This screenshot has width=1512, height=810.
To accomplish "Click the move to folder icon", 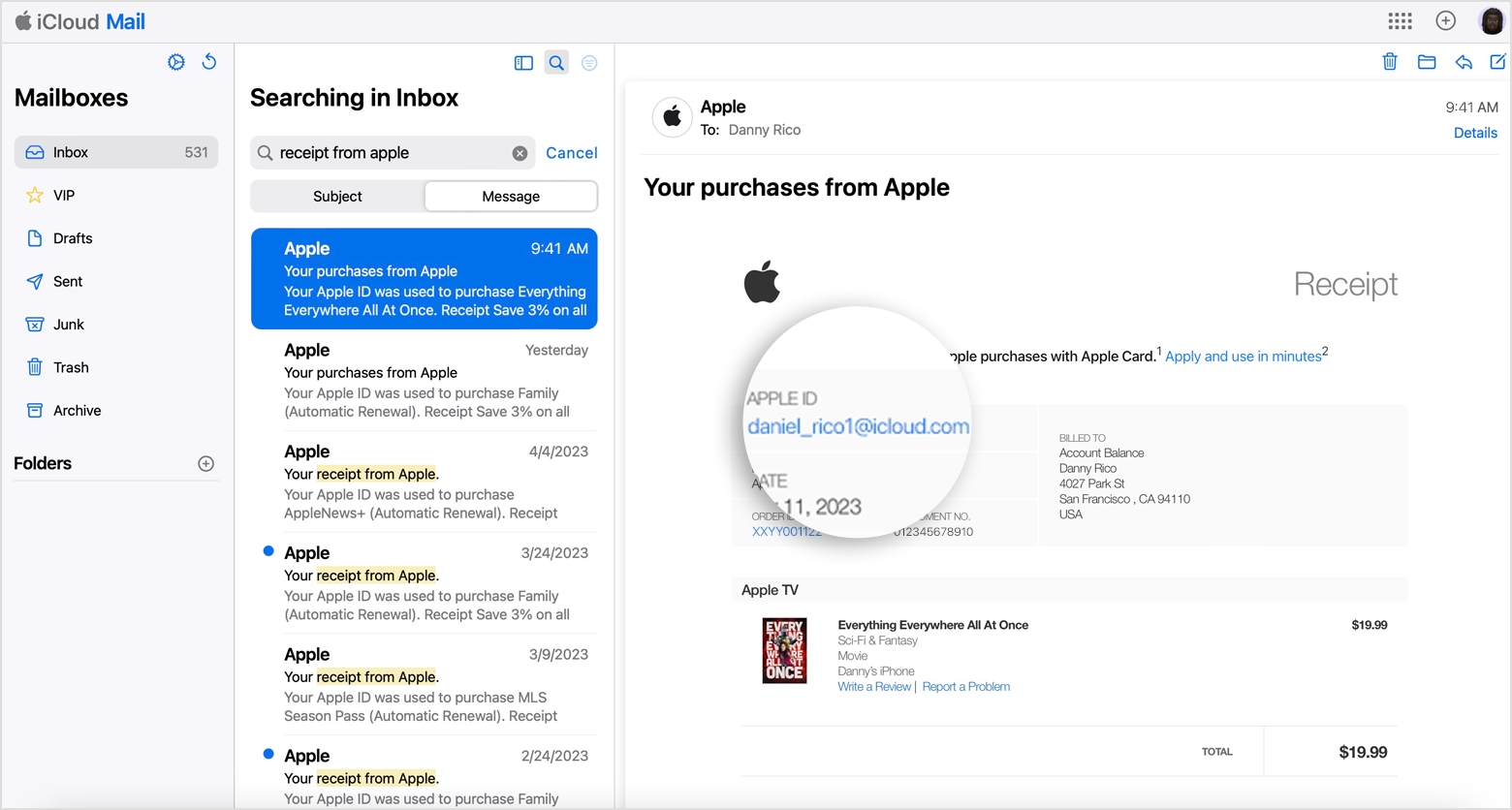I will point(1426,62).
